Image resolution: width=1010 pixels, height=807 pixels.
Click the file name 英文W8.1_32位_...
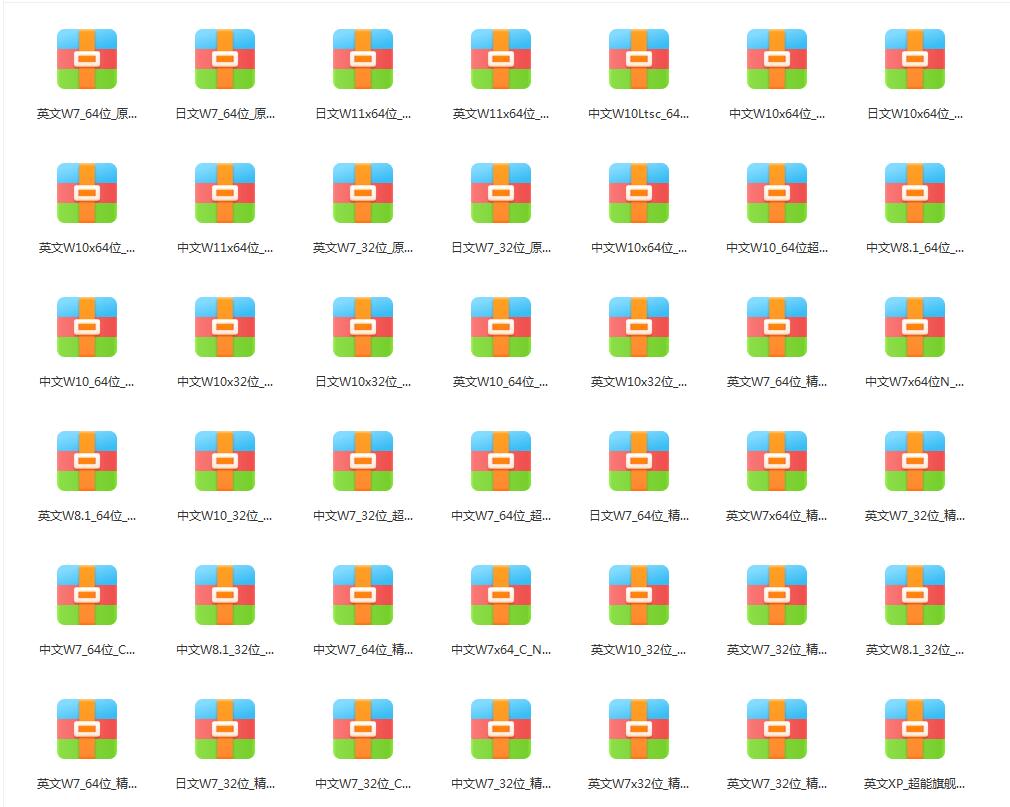point(915,650)
